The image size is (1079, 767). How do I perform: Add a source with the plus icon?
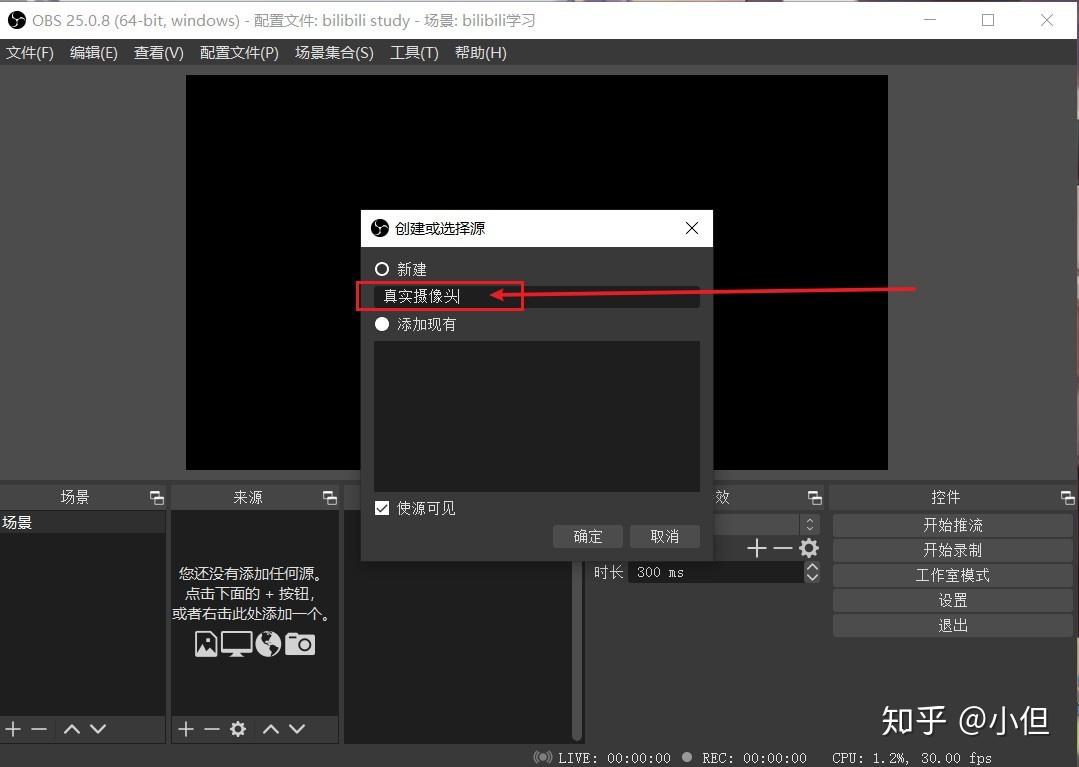click(x=184, y=728)
